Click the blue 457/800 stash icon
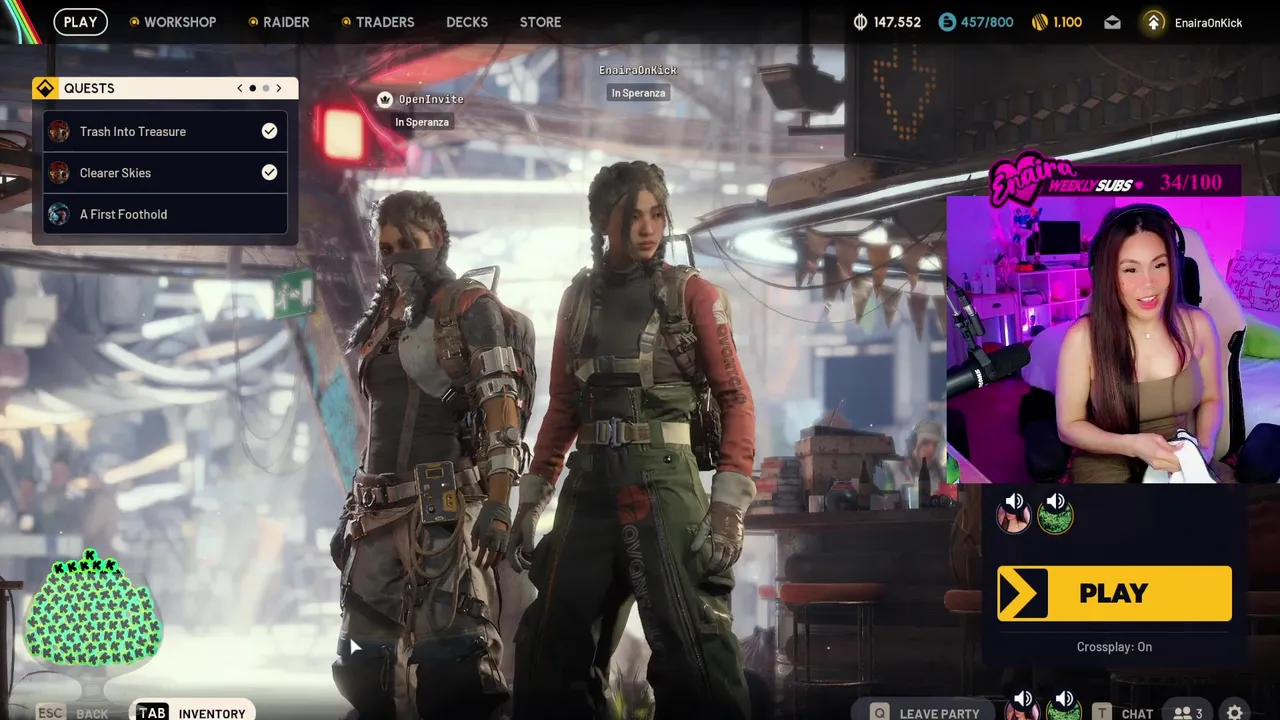The width and height of the screenshot is (1280, 720). [x=947, y=22]
